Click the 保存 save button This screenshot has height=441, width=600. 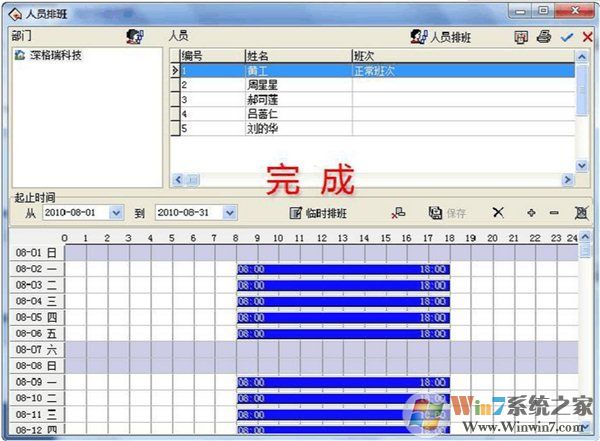(447, 213)
